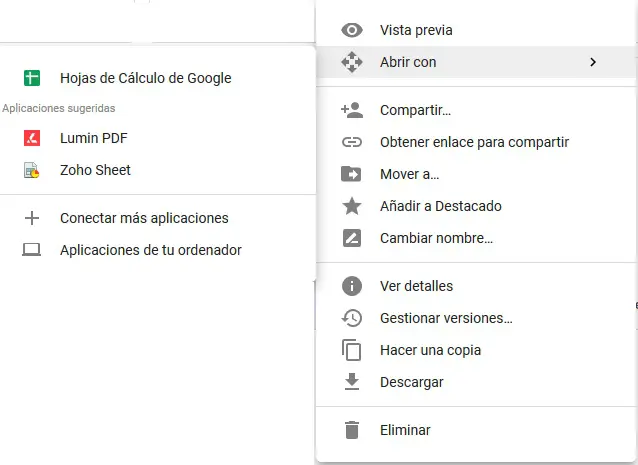Click the eye icon for Vista previa
The image size is (638, 465).
(x=351, y=30)
